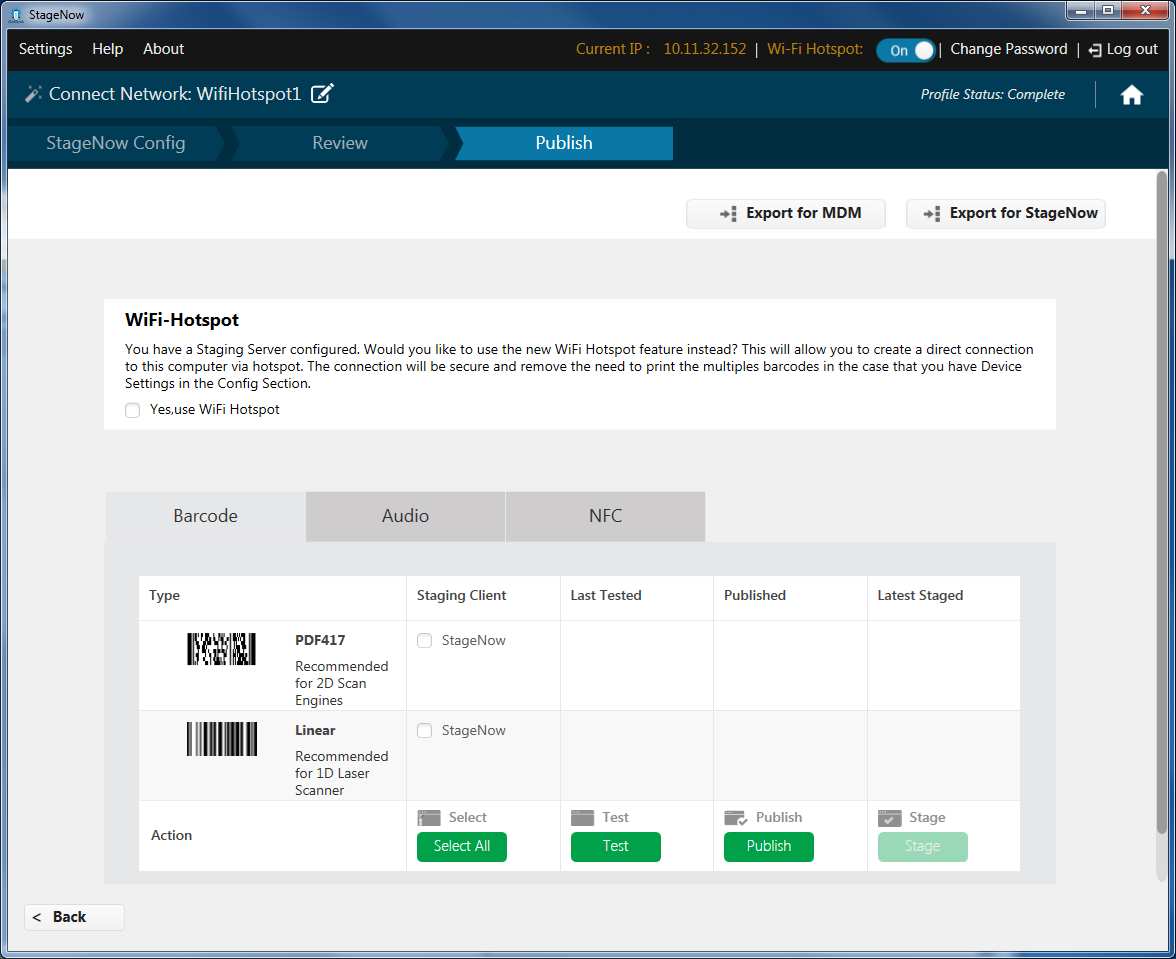This screenshot has height=959, width=1176.
Task: Enable the 'Yes, use WiFi Hotspot' checkbox
Action: pyautogui.click(x=133, y=410)
